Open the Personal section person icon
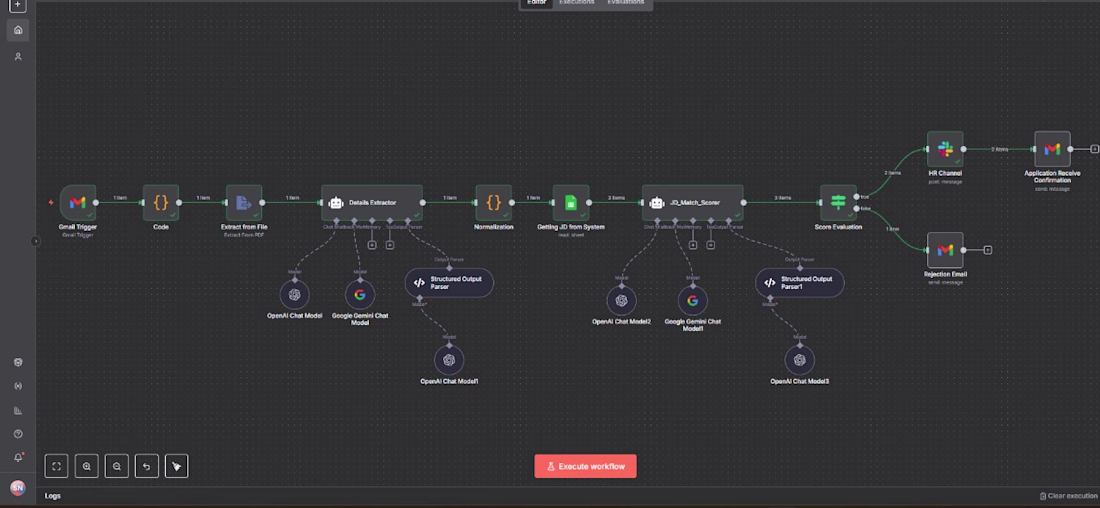This screenshot has height=508, width=1100. 18,56
